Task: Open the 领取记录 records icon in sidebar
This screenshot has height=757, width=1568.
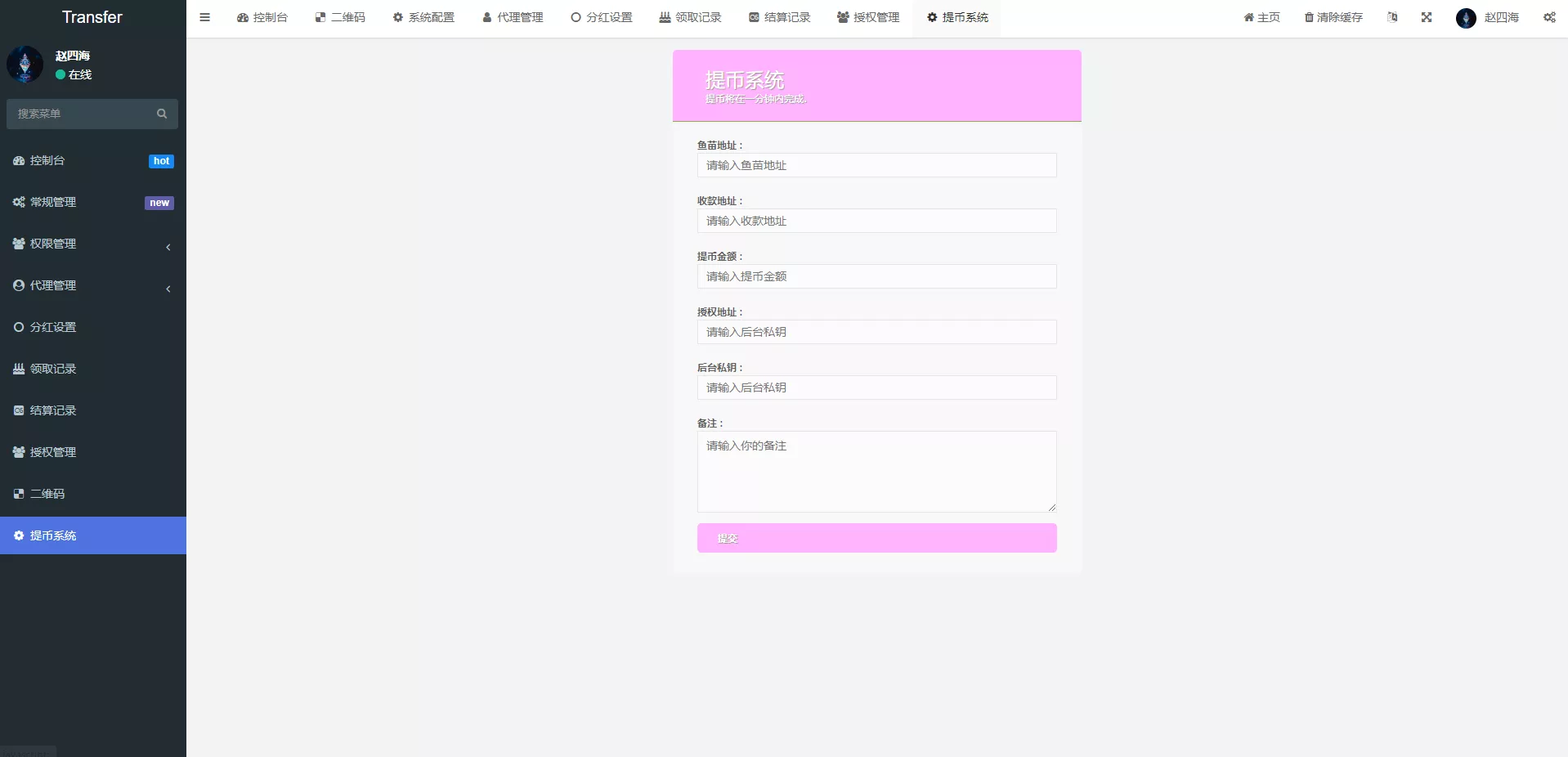Action: click(18, 369)
